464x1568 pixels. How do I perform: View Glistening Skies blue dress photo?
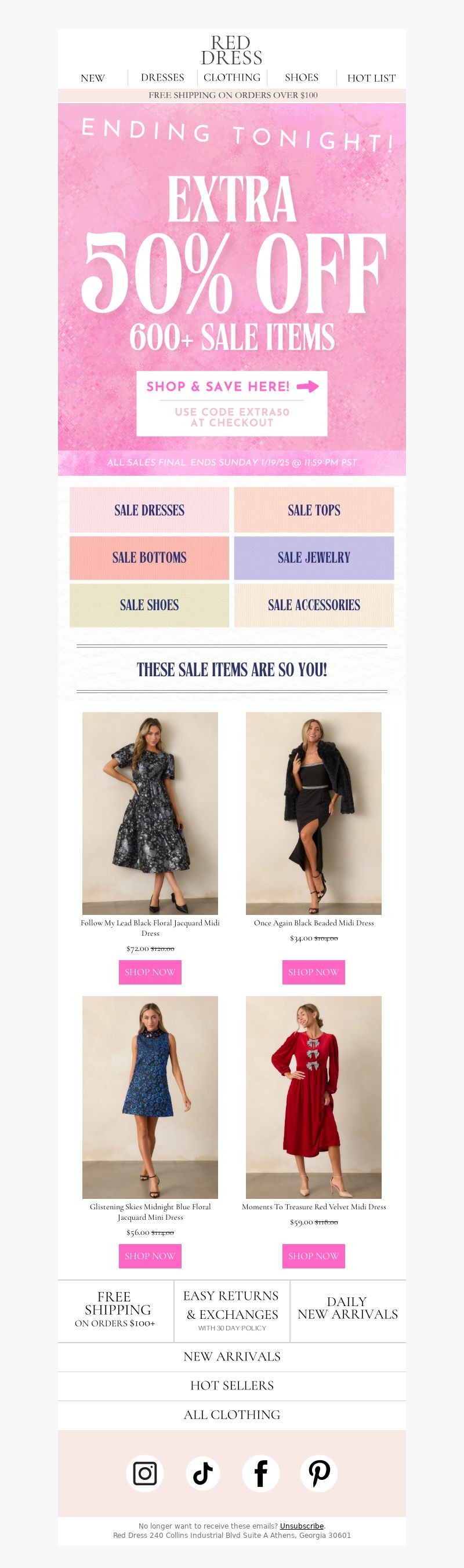pyautogui.click(x=150, y=1097)
